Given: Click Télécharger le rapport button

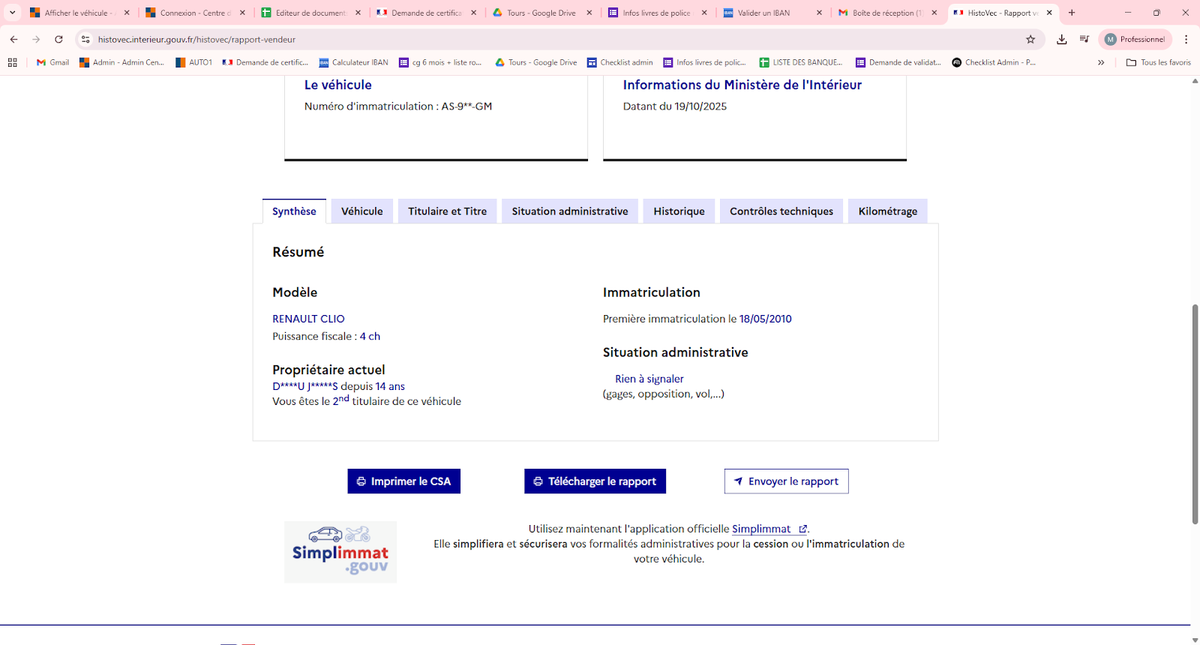Looking at the screenshot, I should [595, 481].
